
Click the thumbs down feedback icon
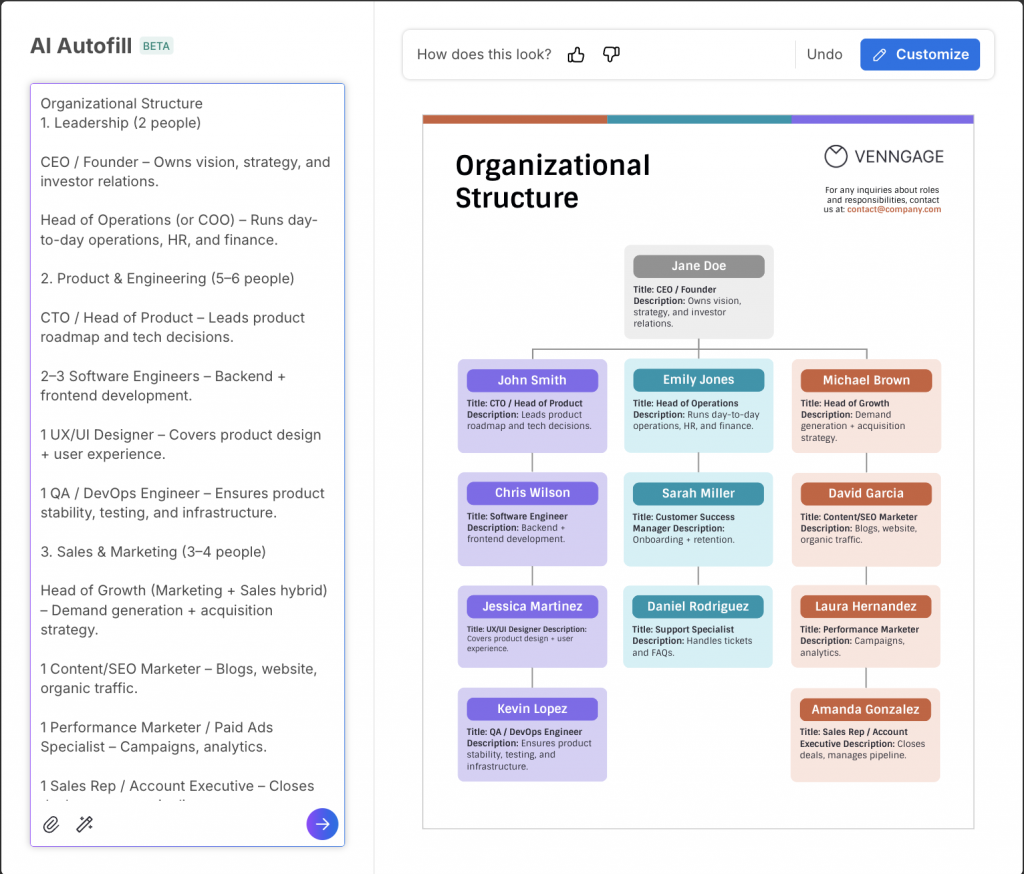[x=611, y=55]
